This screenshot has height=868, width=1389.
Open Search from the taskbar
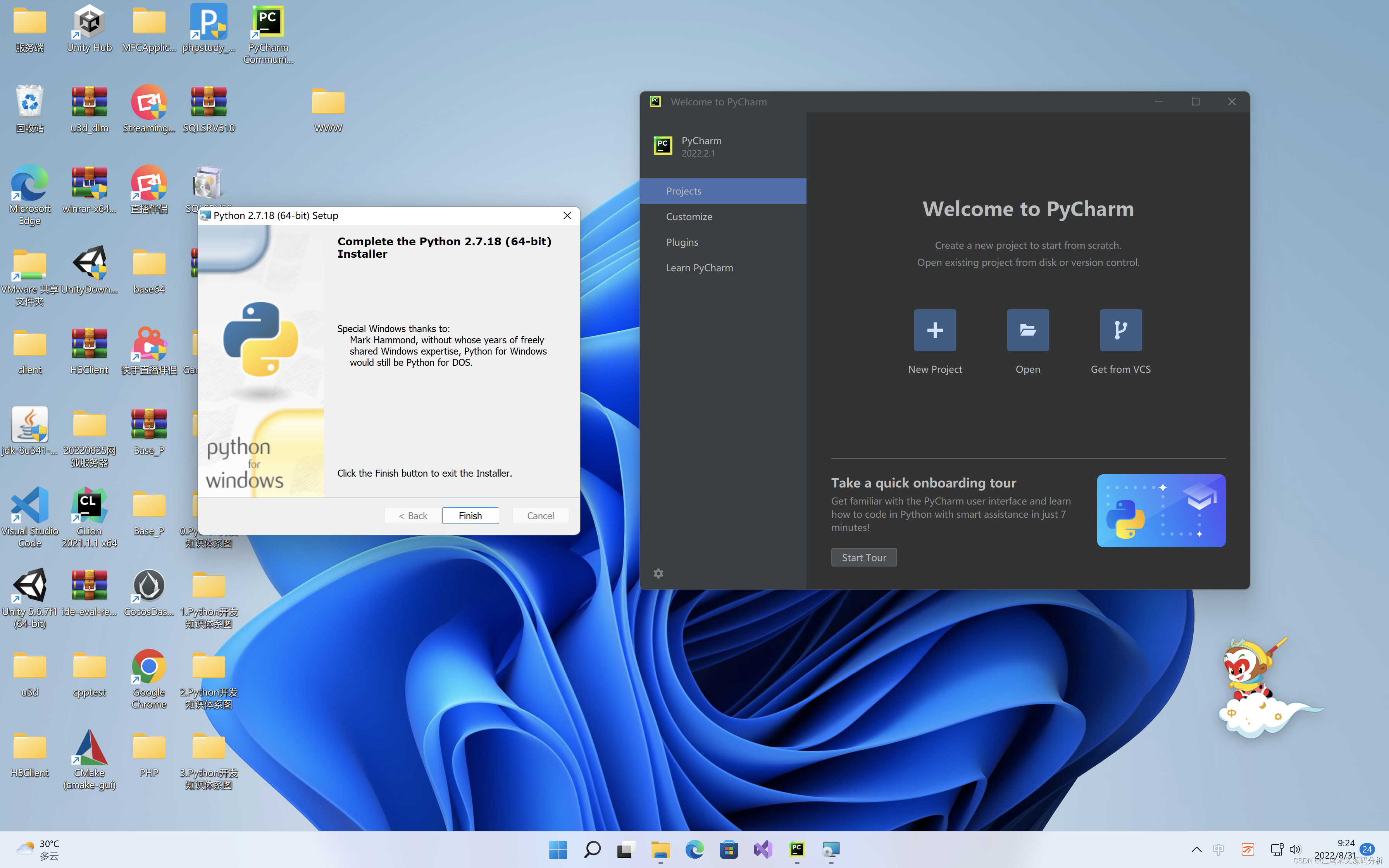[592, 849]
